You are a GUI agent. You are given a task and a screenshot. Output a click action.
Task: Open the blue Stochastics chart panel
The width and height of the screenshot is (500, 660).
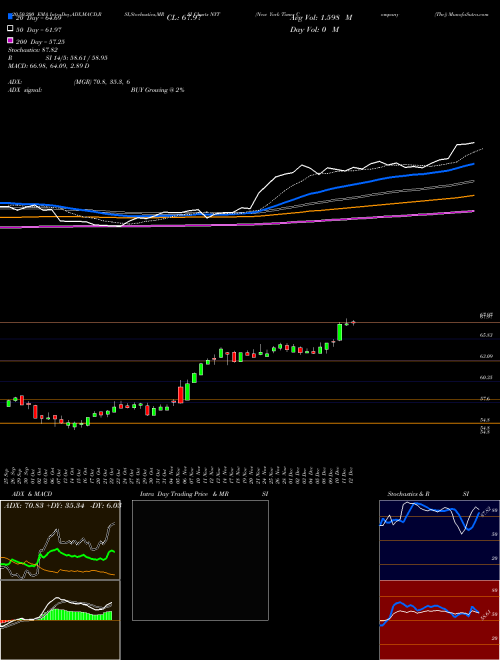[x=439, y=540]
